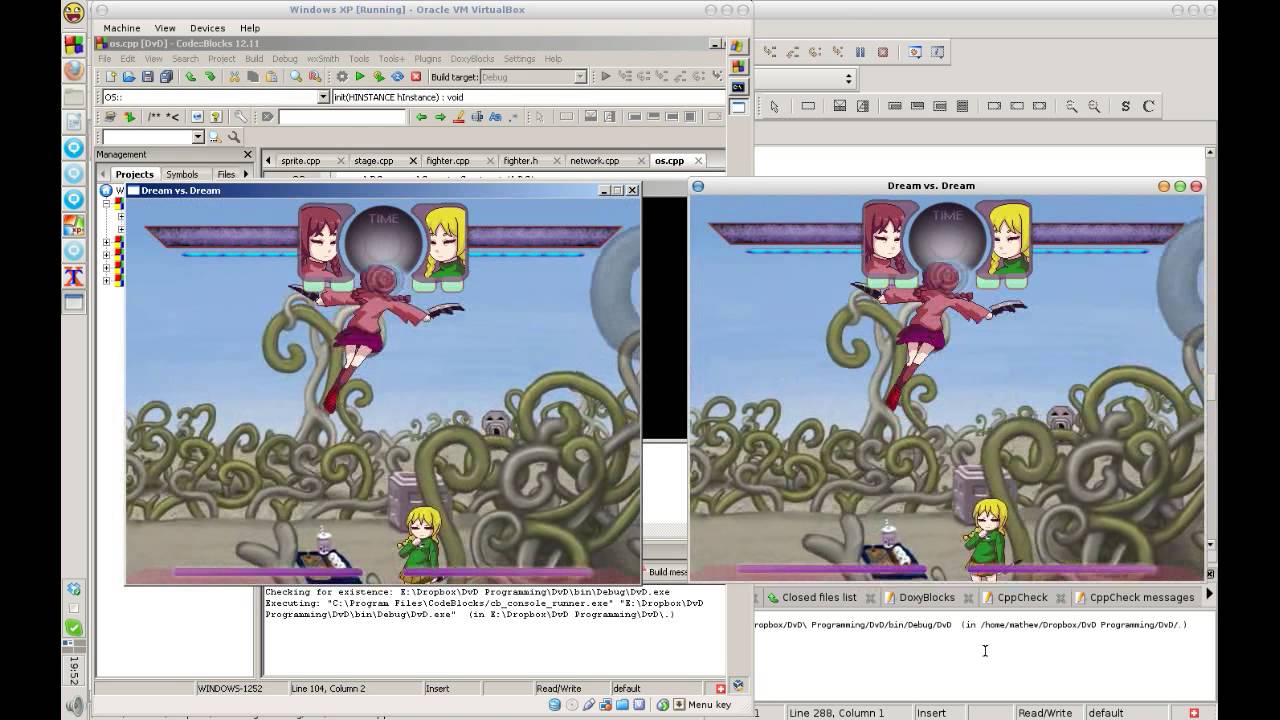Screen dimensions: 1280x720
Task: Select the arrow pointer tool in host toolbar
Action: click(774, 106)
